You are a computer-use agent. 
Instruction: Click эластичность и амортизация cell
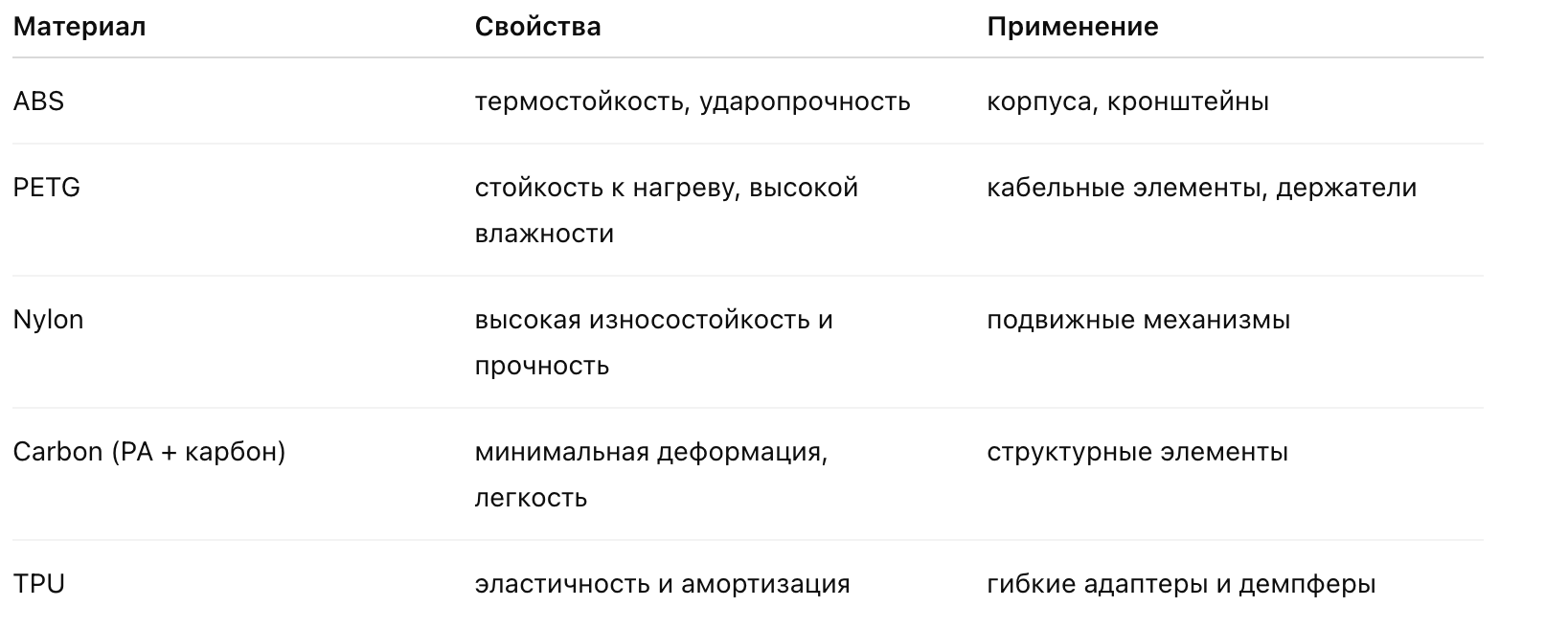[662, 584]
